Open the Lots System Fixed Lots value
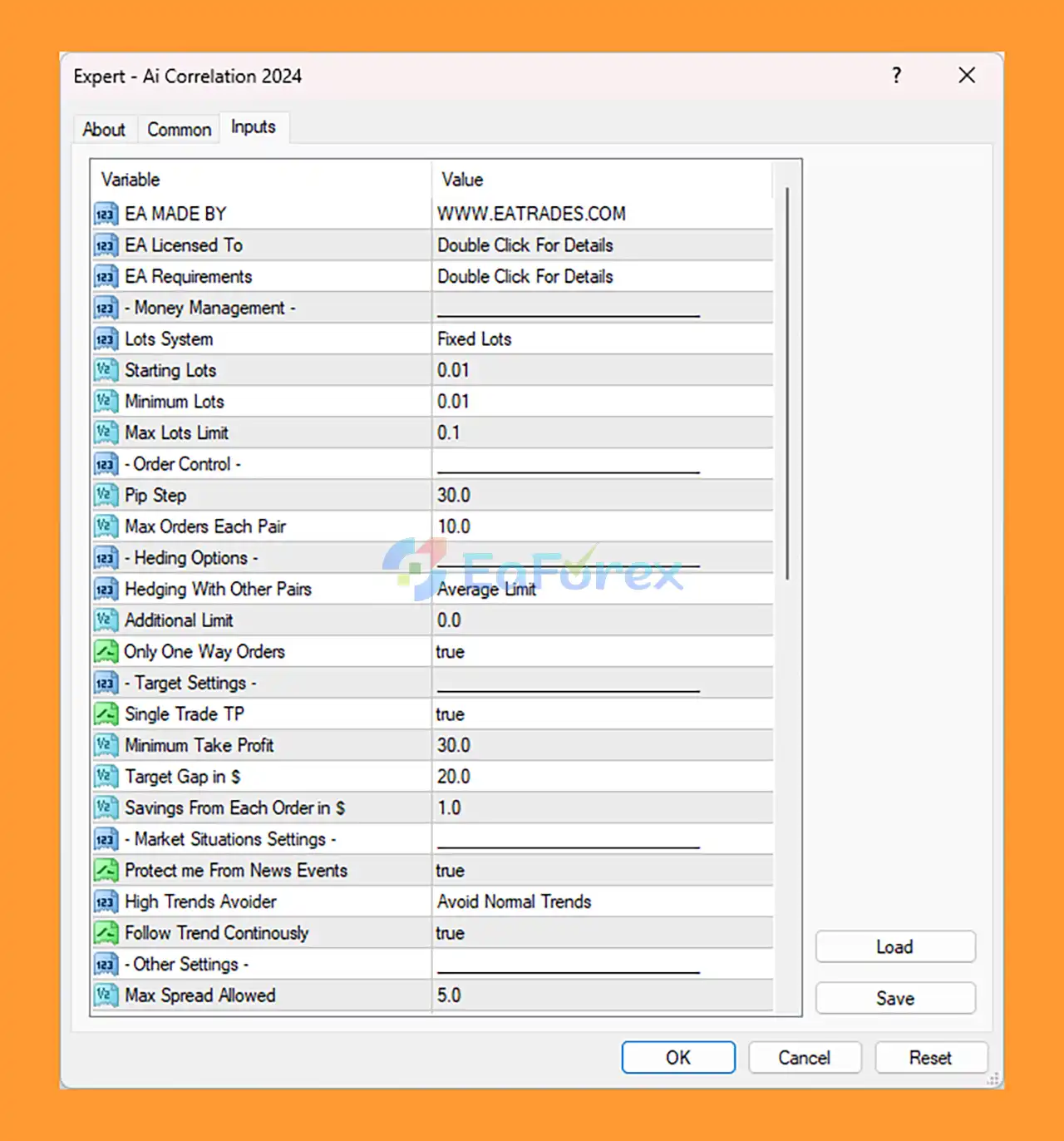Image resolution: width=1064 pixels, height=1141 pixels. click(x=475, y=339)
